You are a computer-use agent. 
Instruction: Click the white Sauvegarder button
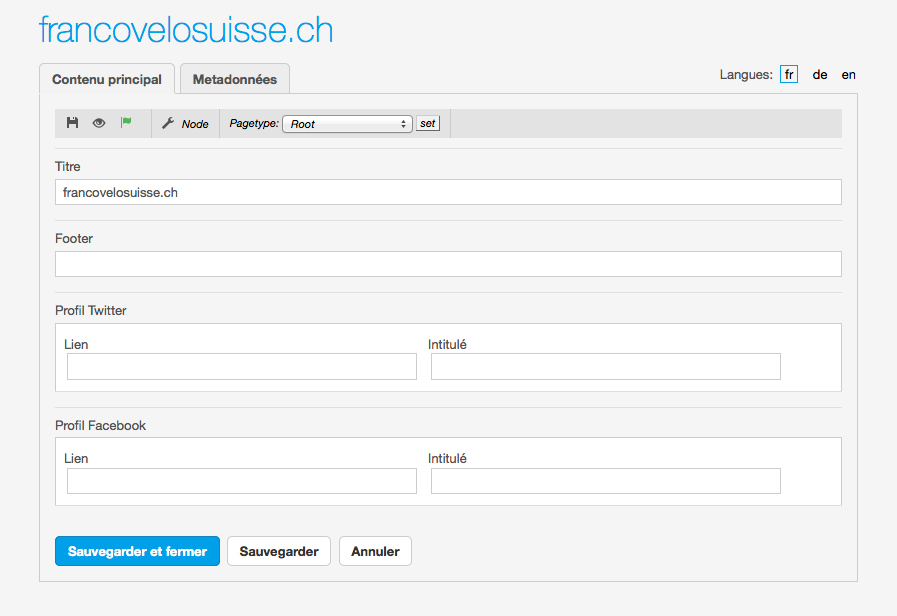click(279, 551)
